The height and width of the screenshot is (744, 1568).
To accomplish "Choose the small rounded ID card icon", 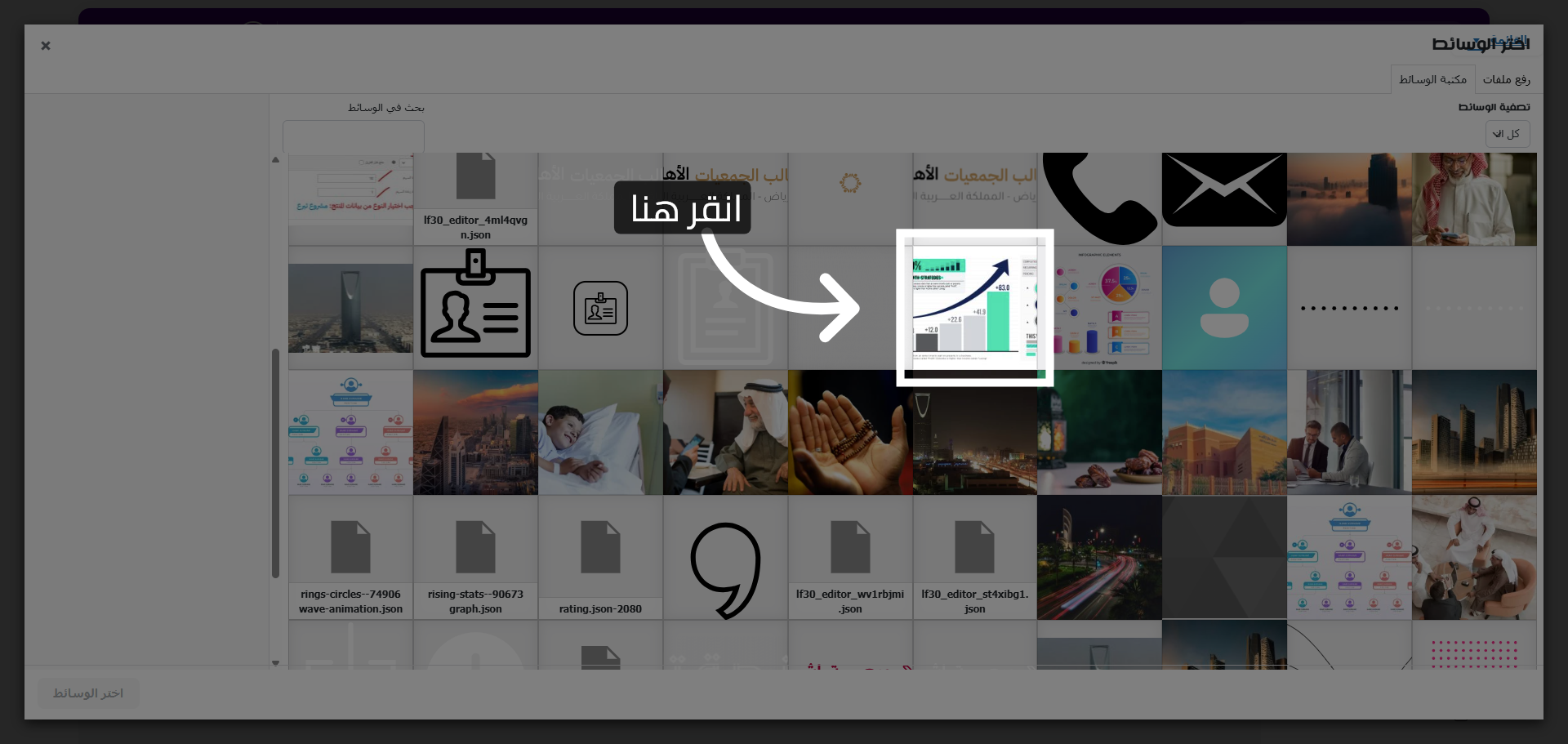I will point(600,308).
